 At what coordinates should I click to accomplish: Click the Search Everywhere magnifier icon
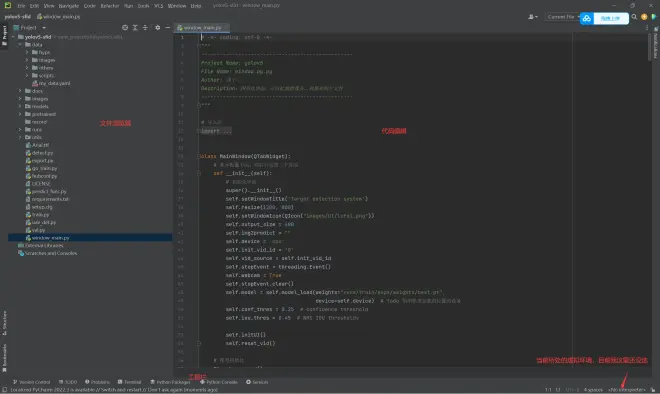pyautogui.click(x=634, y=17)
